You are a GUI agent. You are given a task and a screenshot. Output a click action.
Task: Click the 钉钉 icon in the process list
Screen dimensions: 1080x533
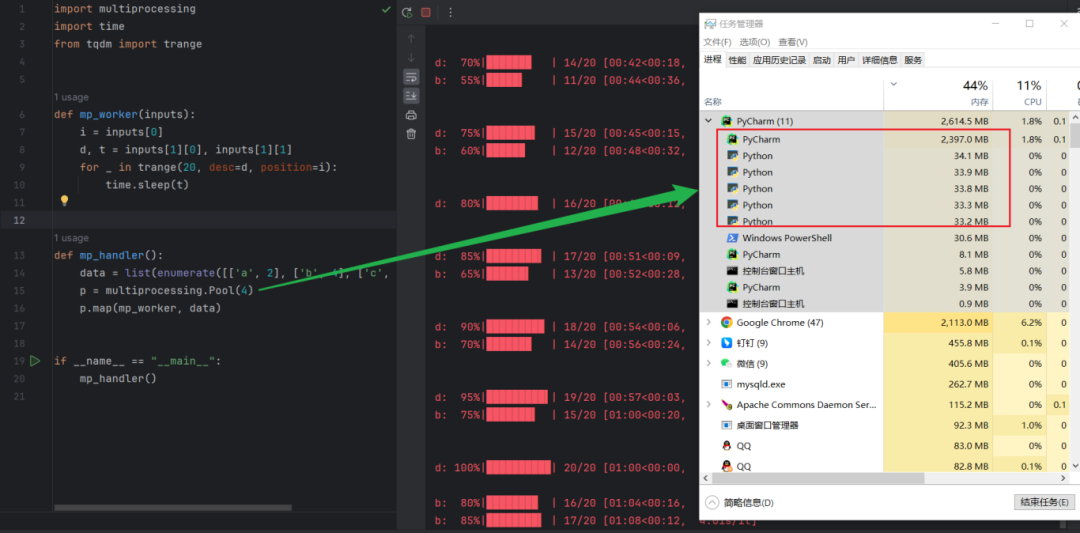tap(726, 343)
